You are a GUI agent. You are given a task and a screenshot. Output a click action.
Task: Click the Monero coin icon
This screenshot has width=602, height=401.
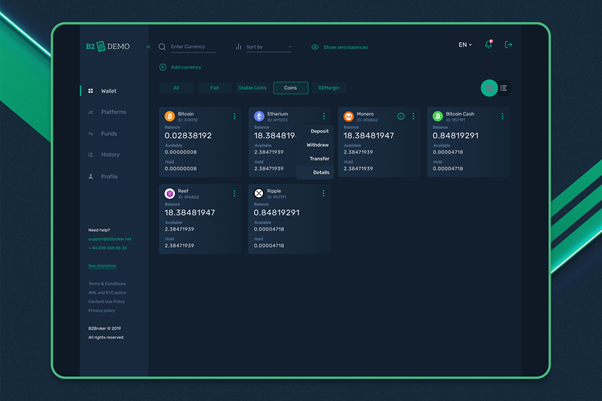click(x=349, y=116)
